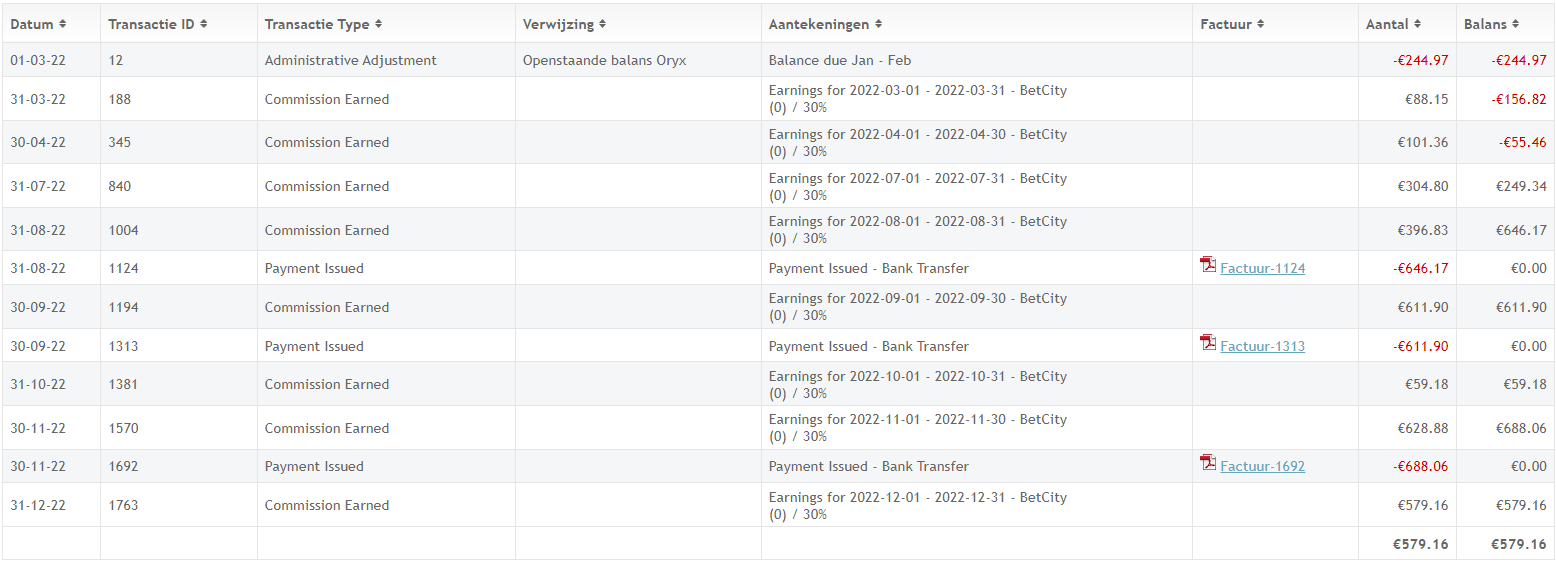1556x563 pixels.
Task: Sort by Verwijzing arrows icon
Action: click(x=602, y=24)
